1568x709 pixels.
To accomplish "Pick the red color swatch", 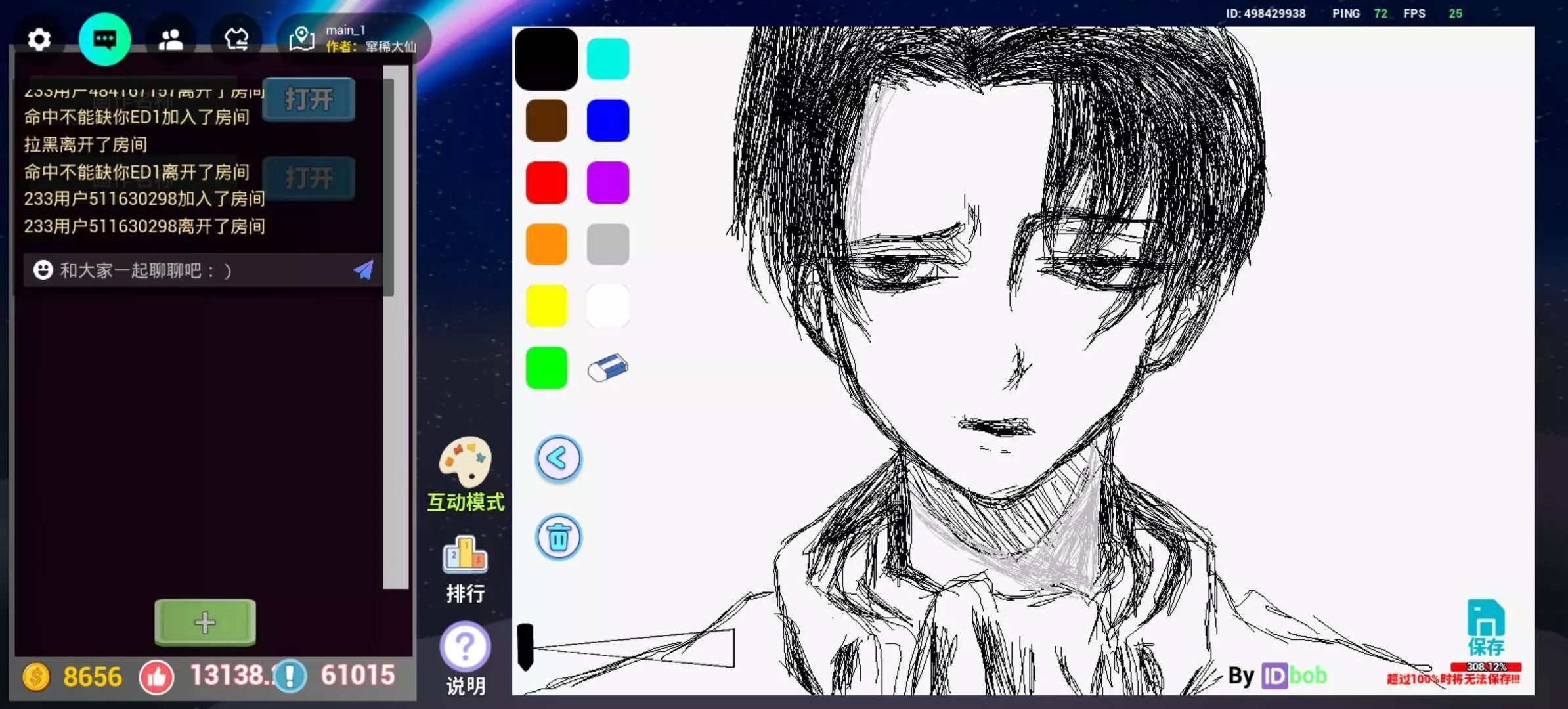I will point(546,183).
